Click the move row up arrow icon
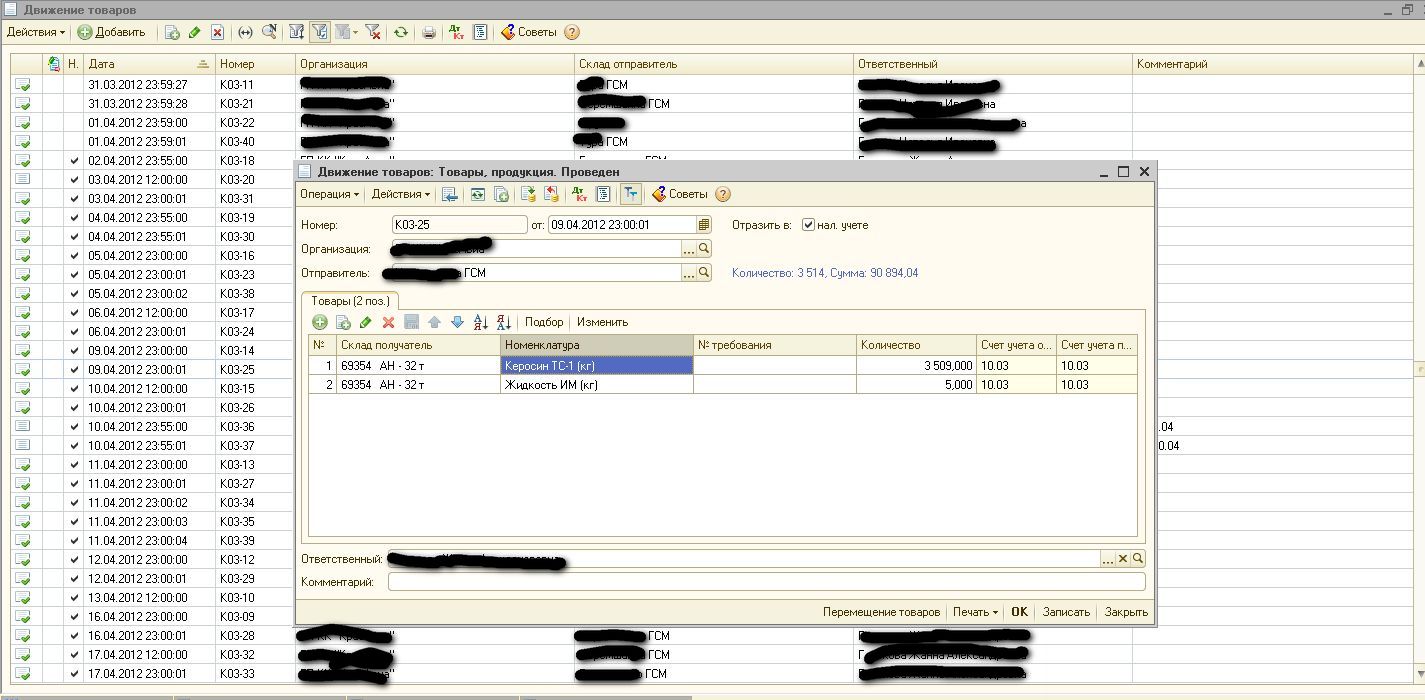Screen dimensions: 1425x700 pyautogui.click(x=434, y=322)
